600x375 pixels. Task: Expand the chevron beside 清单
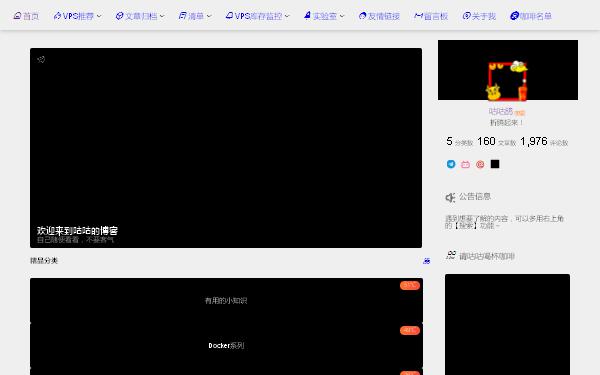point(209,16)
